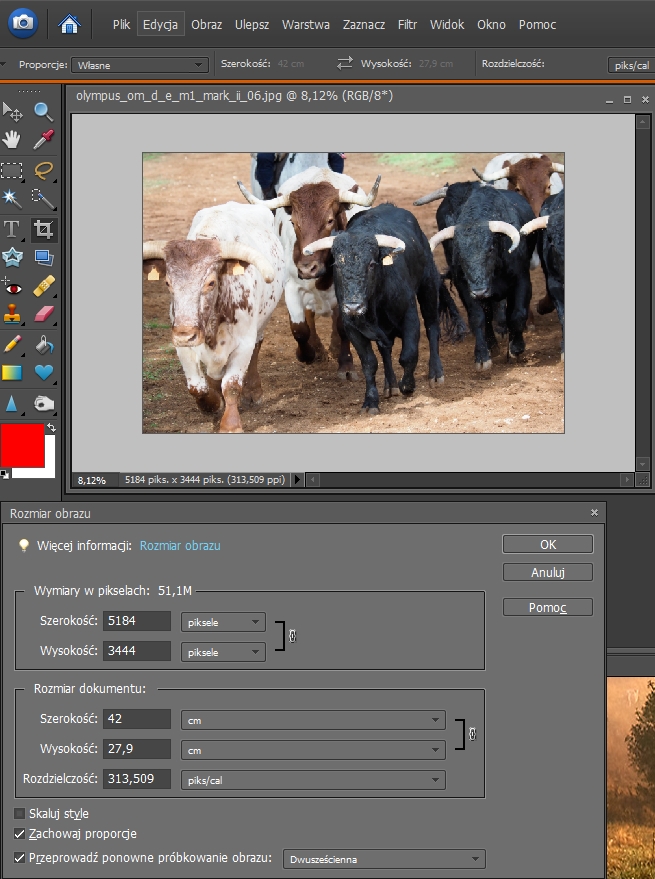The image size is (655, 879).
Task: Open the Rozmiar obrazu help link
Action: pyautogui.click(x=180, y=546)
